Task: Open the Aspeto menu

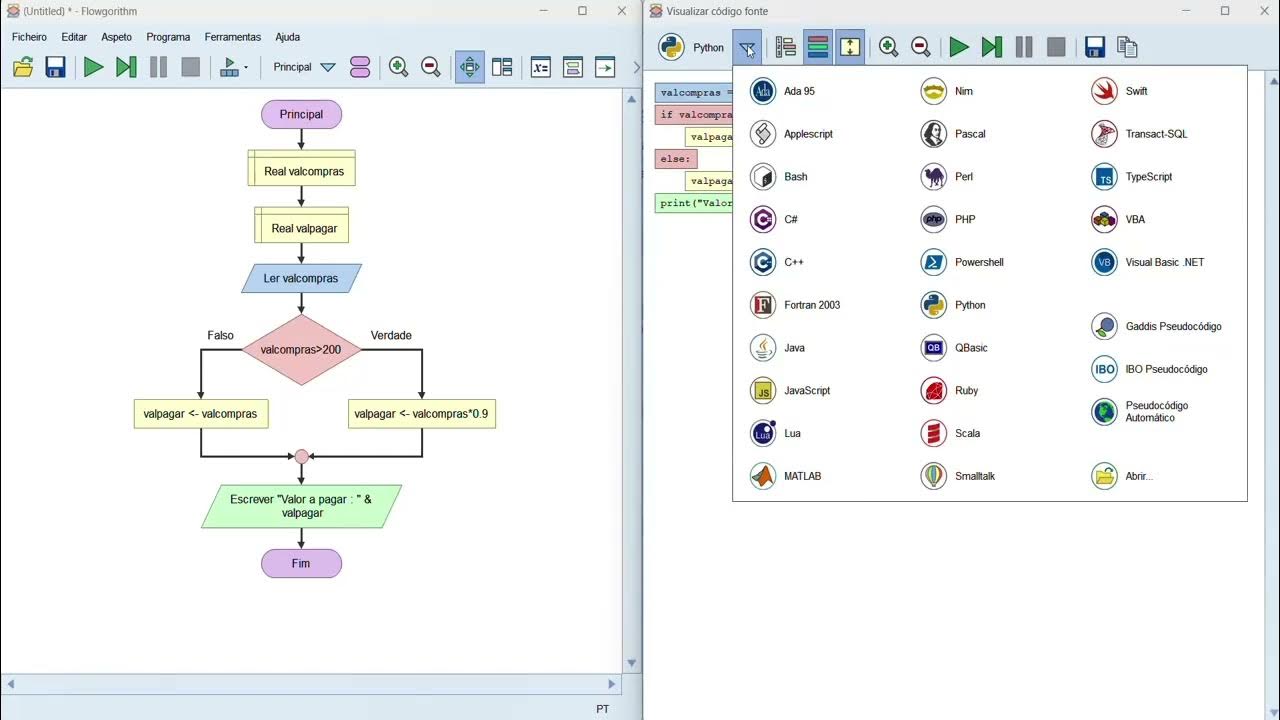Action: click(116, 37)
